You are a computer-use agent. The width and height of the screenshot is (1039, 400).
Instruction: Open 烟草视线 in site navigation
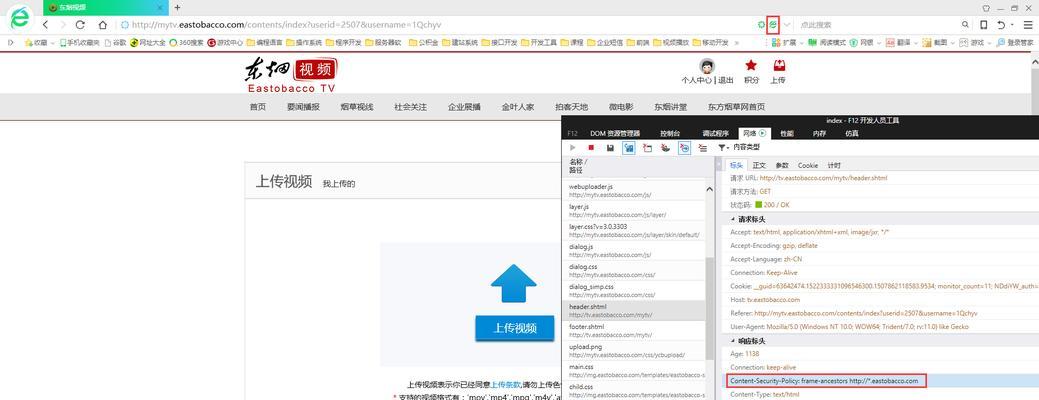pos(357,107)
